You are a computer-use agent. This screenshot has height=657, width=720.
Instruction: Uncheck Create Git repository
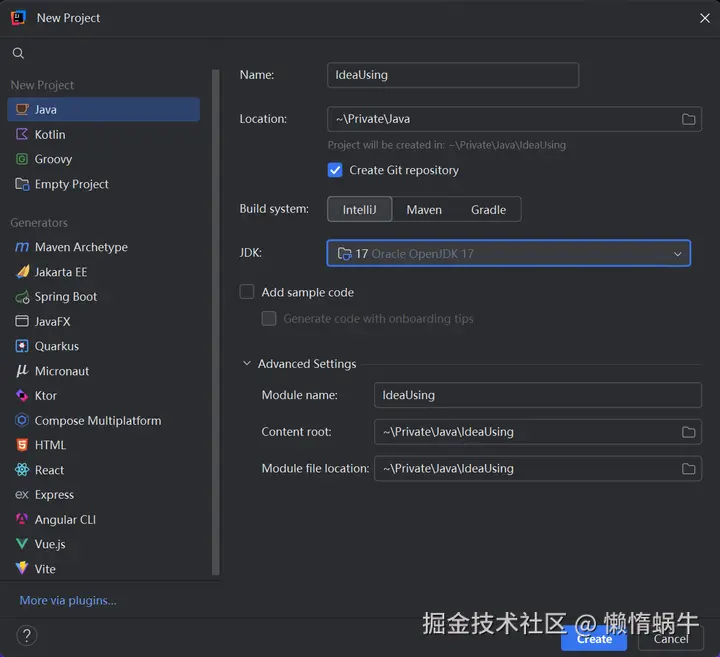[335, 170]
